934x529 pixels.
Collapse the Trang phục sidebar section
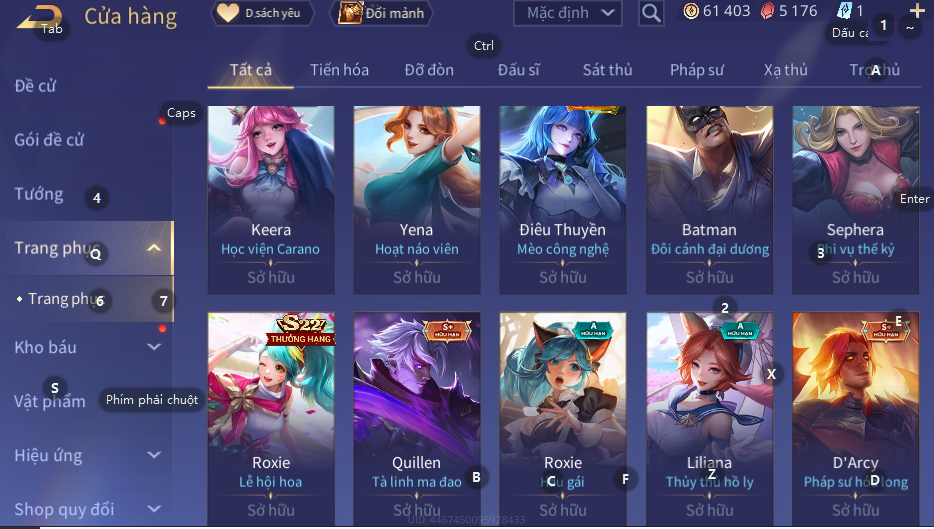(154, 248)
